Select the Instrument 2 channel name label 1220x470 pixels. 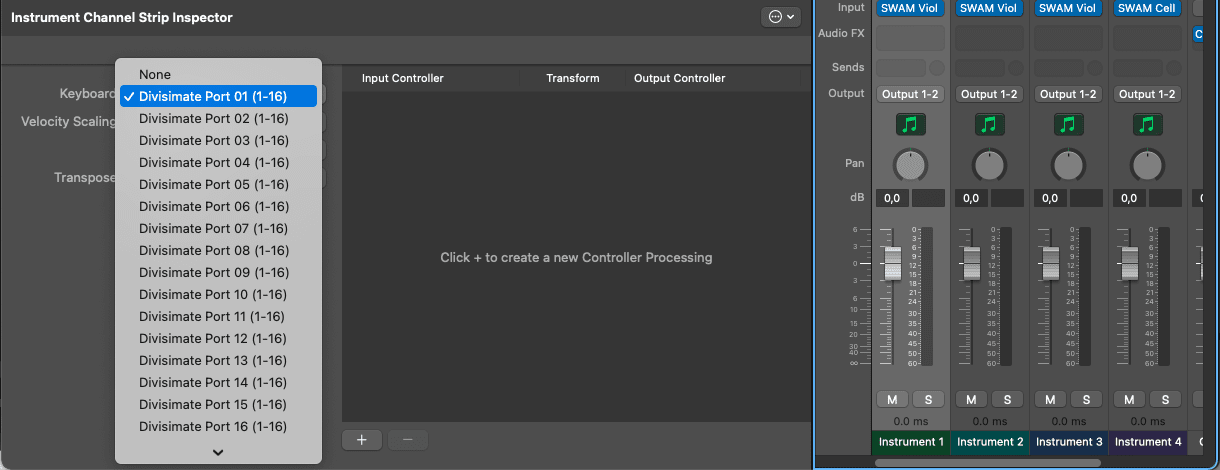(989, 441)
